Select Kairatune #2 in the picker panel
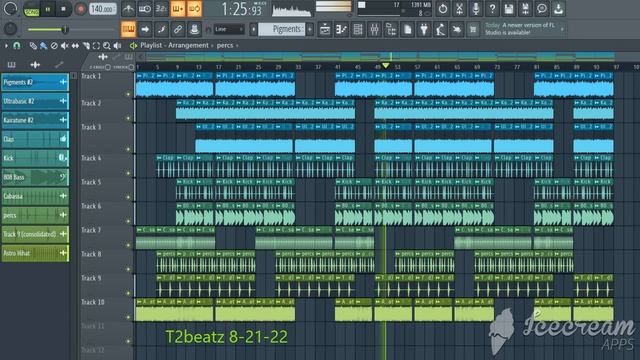 point(35,120)
